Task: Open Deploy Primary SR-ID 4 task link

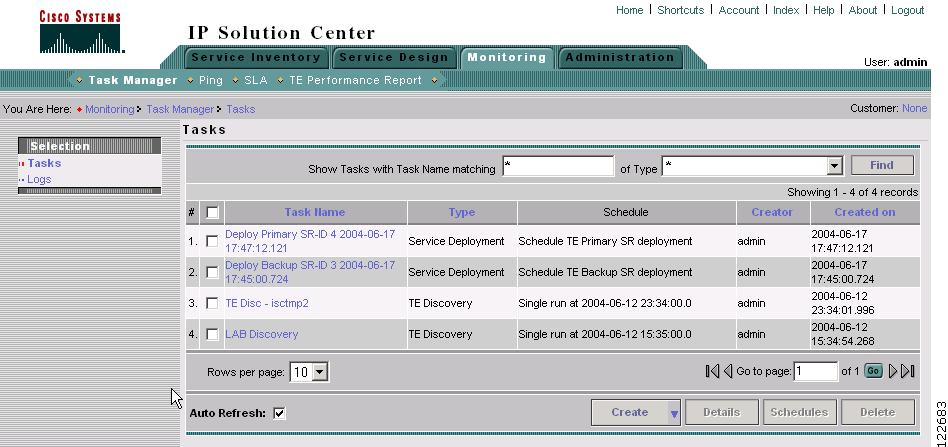Action: coord(310,241)
